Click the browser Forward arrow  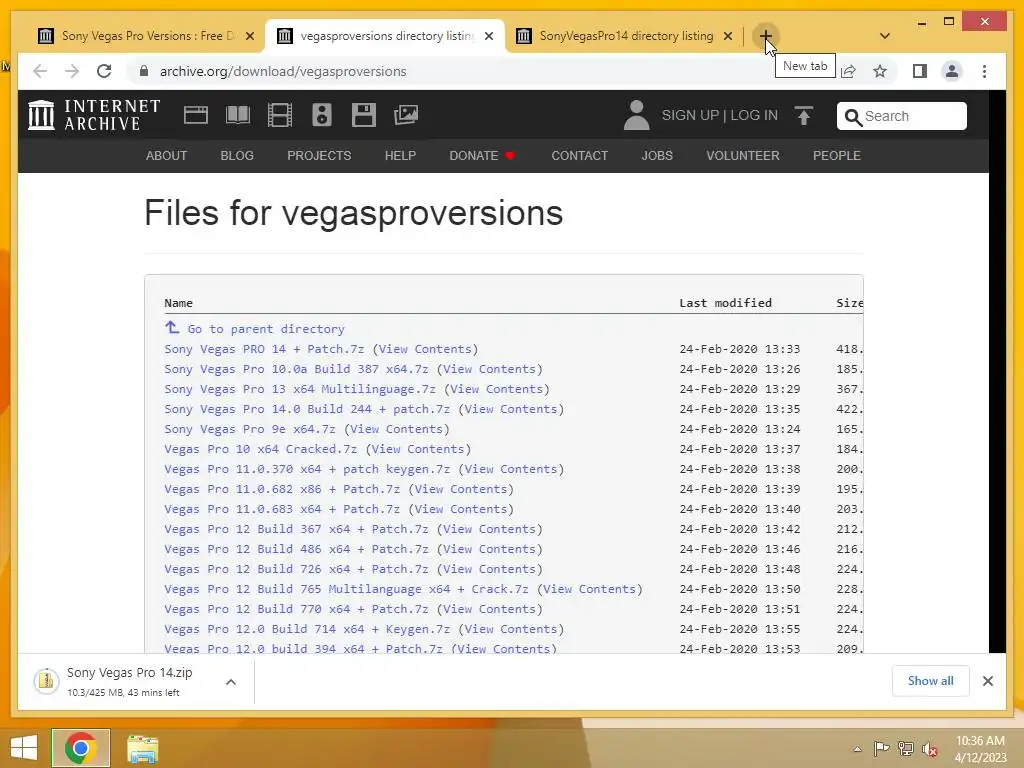coord(72,71)
